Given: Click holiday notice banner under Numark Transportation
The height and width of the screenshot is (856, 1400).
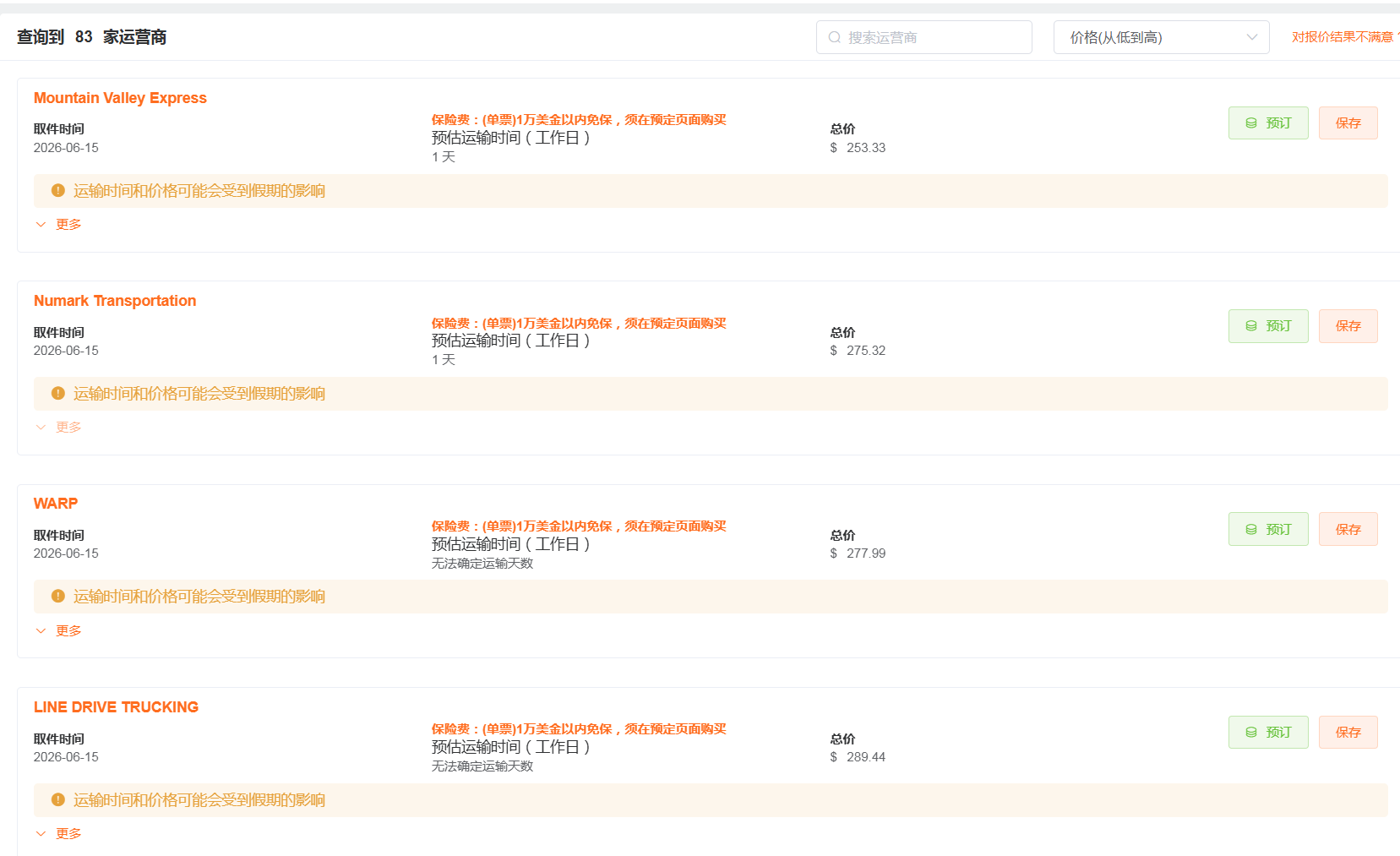Looking at the screenshot, I should pos(711,394).
